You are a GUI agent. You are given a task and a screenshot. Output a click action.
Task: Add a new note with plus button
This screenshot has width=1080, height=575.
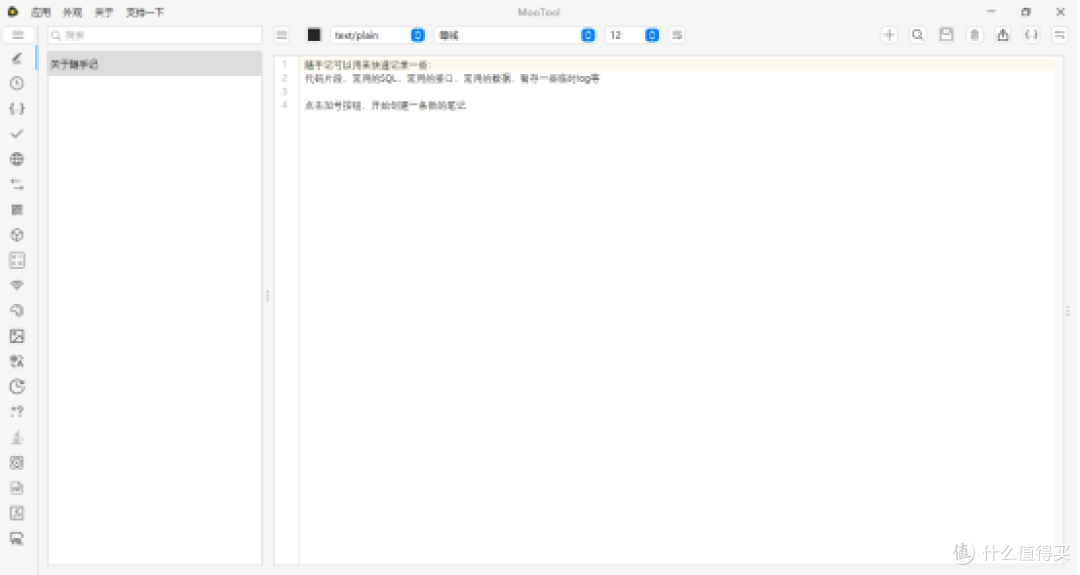click(x=889, y=35)
